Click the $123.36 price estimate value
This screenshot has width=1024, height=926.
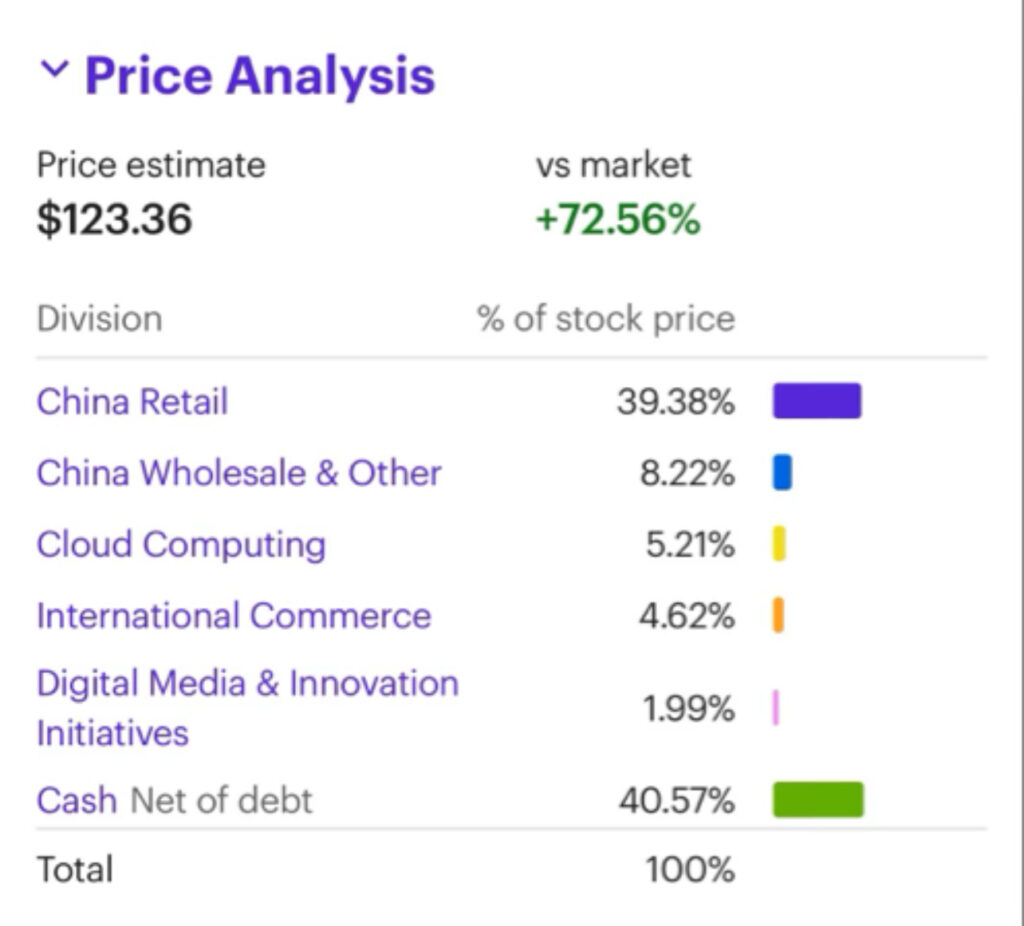tap(114, 219)
